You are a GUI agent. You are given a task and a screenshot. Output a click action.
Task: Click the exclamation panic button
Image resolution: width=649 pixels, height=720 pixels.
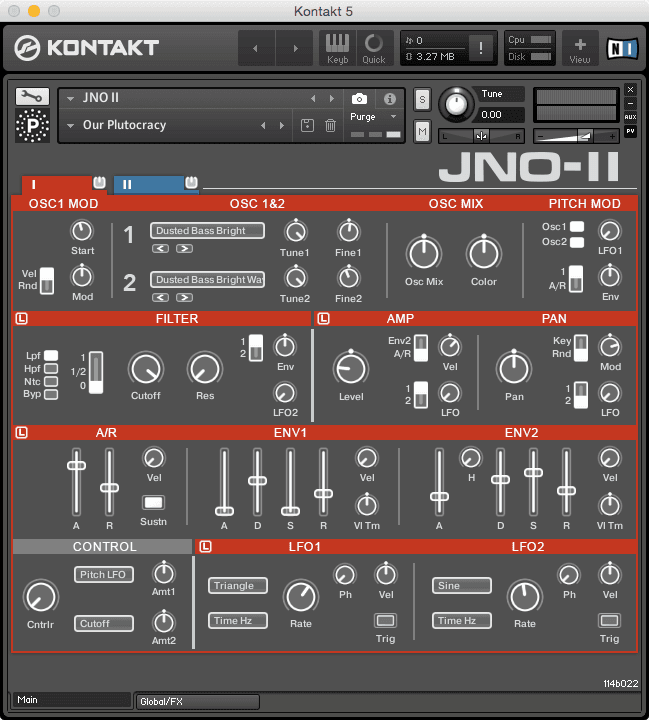tap(481, 48)
